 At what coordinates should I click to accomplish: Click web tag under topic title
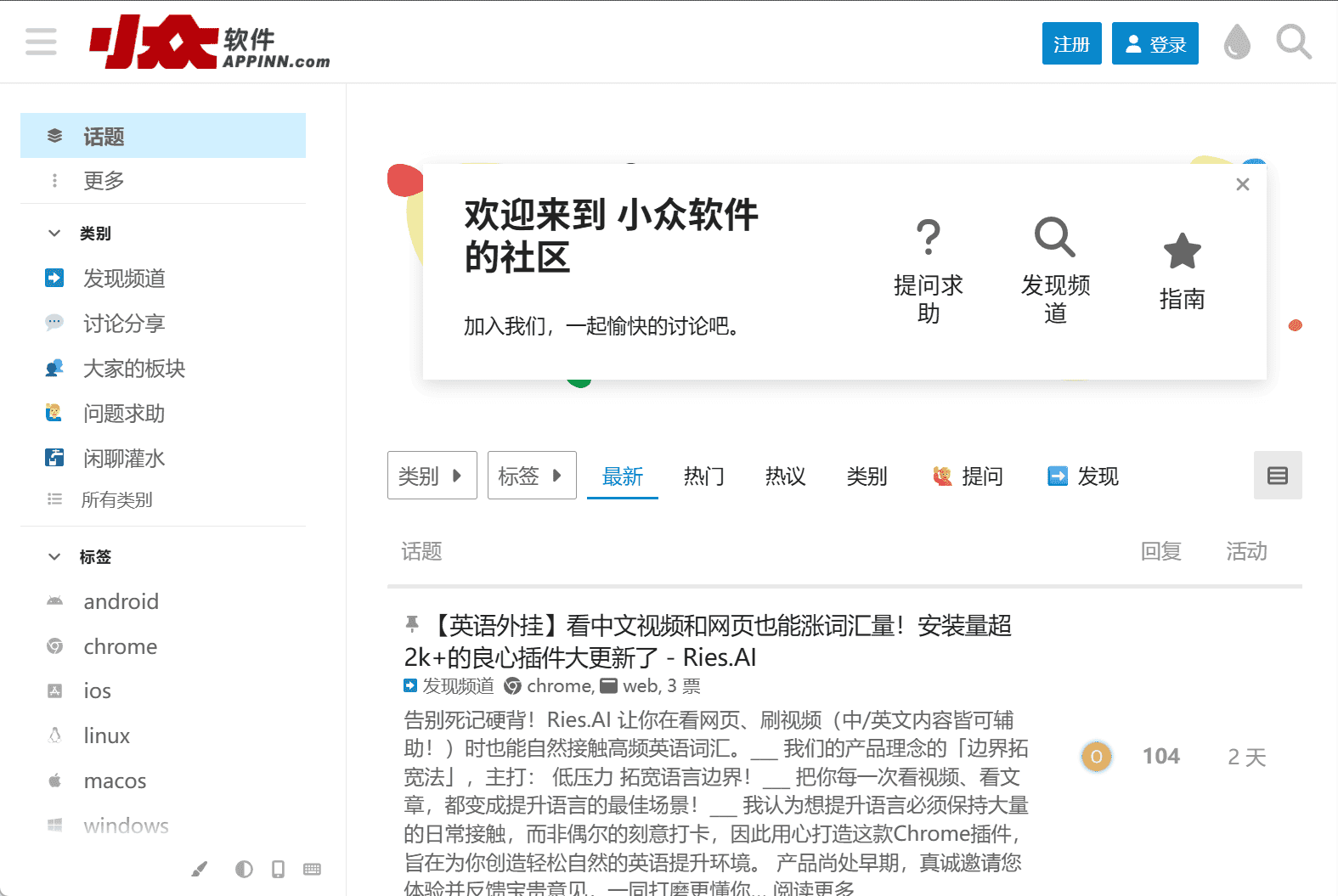(629, 685)
